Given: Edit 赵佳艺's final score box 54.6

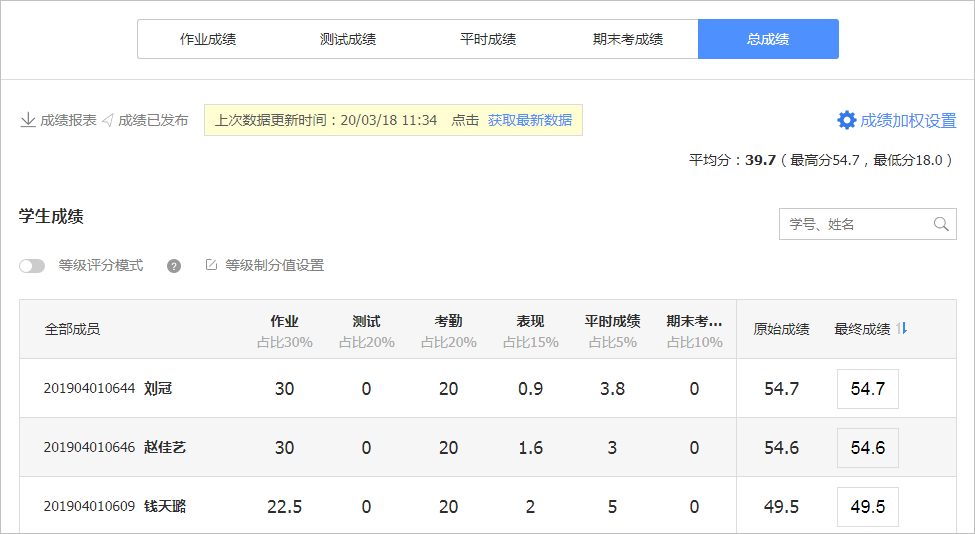Looking at the screenshot, I should (x=867, y=448).
